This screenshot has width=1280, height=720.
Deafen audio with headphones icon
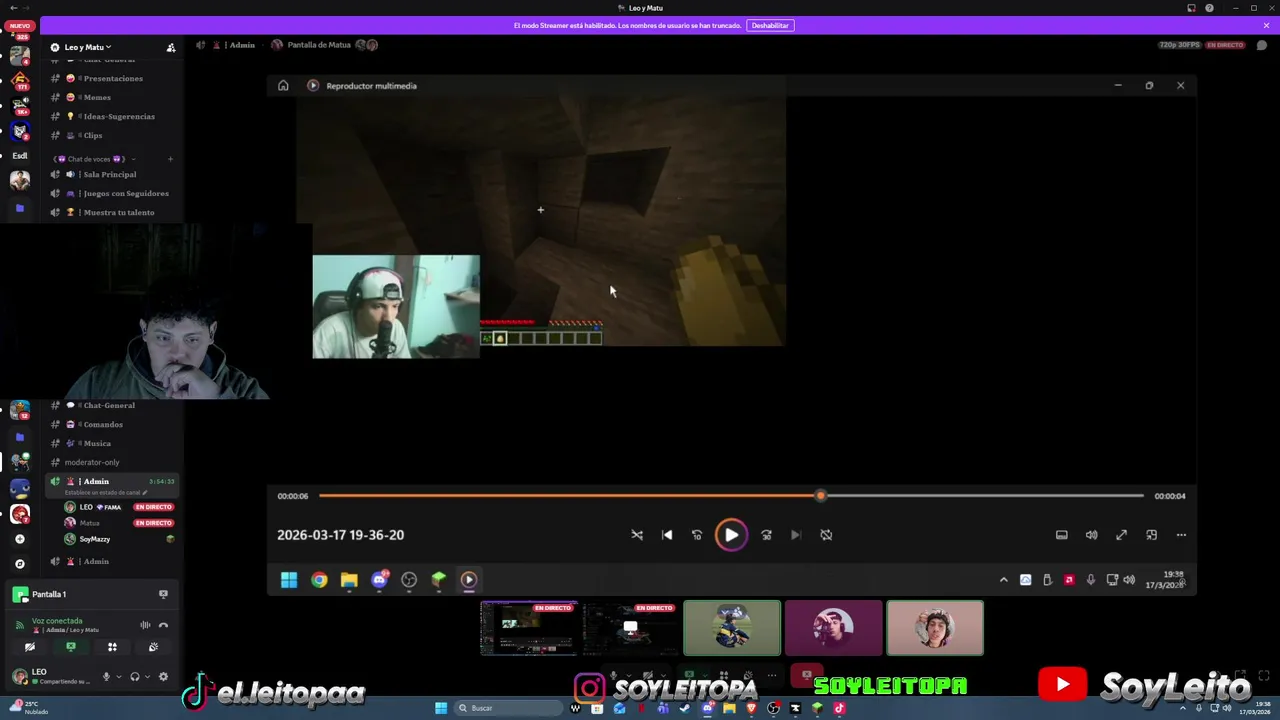pos(135,677)
